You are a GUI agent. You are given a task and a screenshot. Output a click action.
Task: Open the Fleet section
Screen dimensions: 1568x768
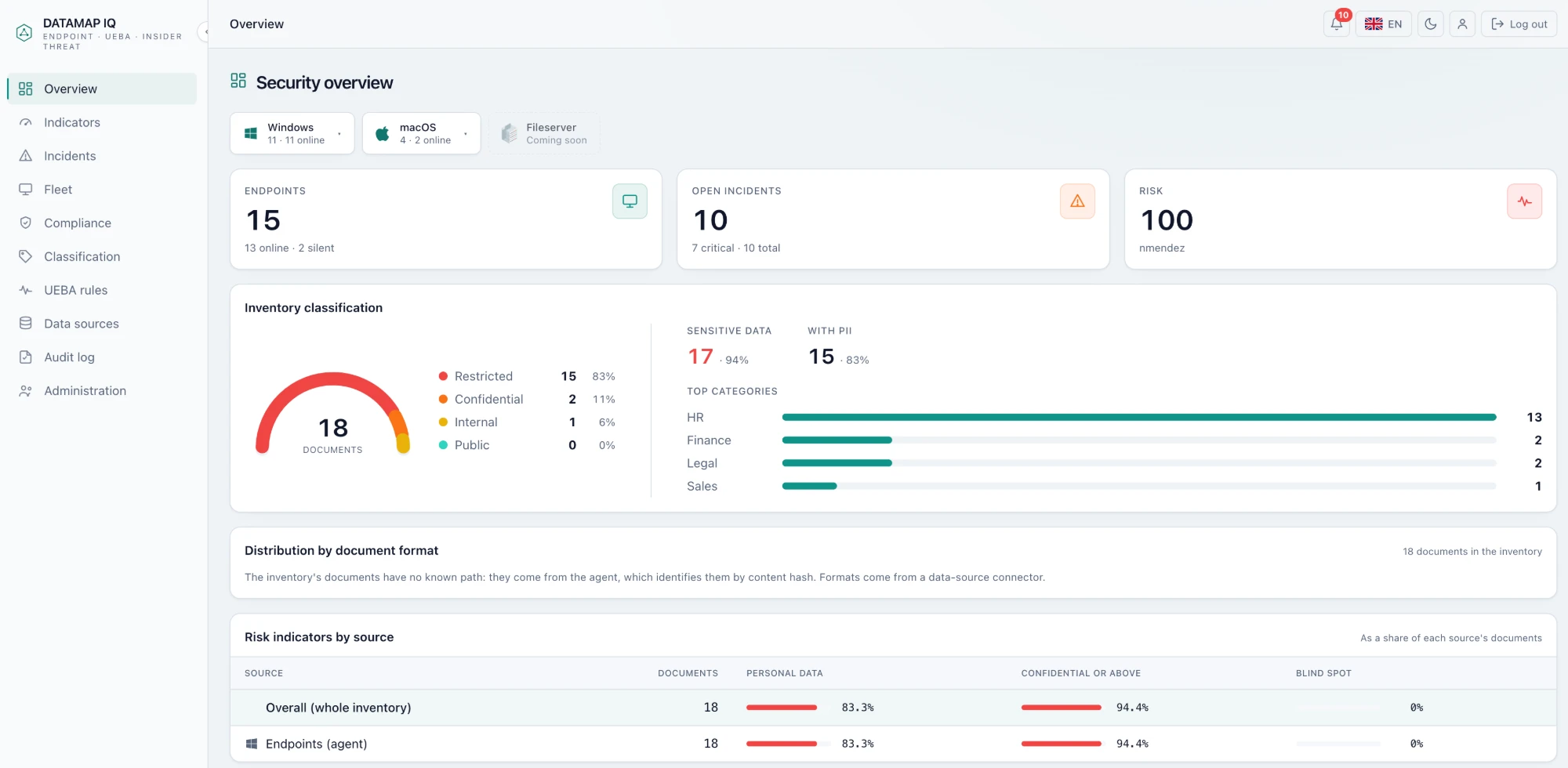(x=102, y=190)
